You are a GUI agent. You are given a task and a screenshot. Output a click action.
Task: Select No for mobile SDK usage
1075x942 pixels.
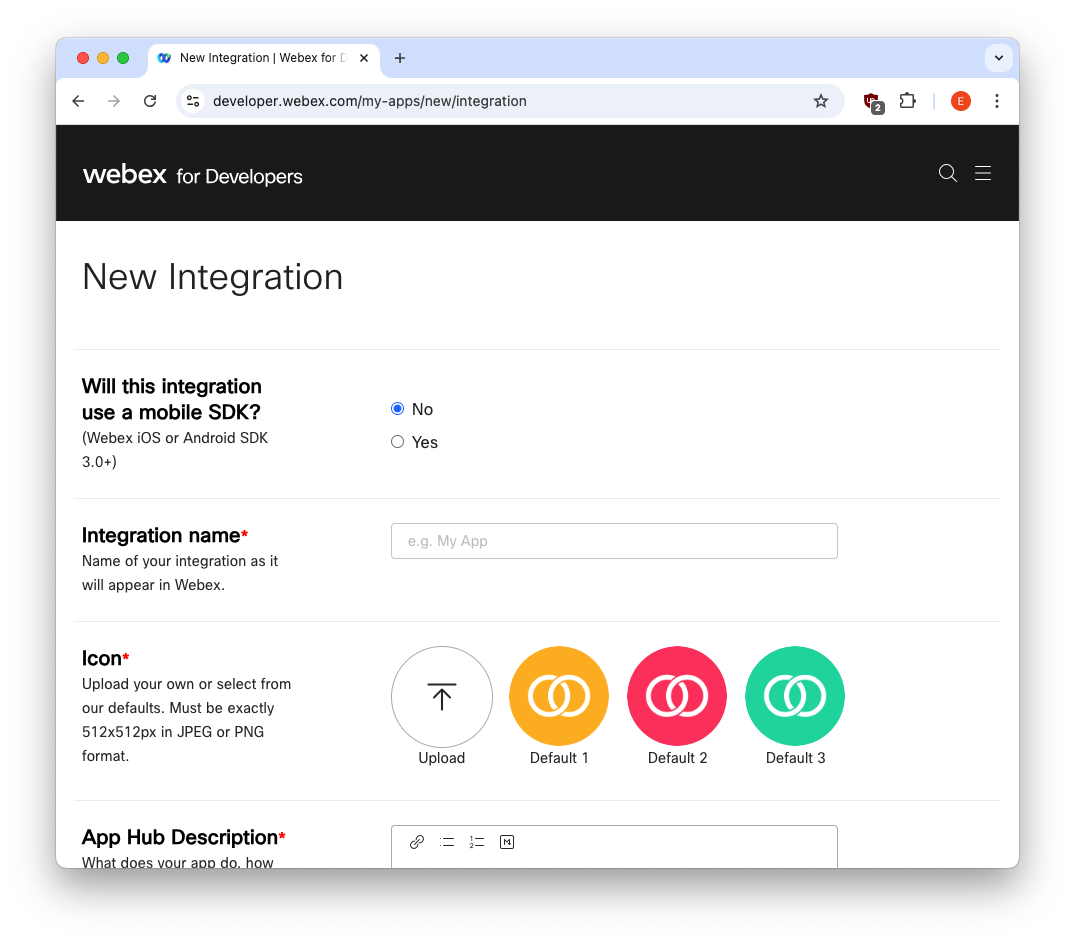click(397, 408)
